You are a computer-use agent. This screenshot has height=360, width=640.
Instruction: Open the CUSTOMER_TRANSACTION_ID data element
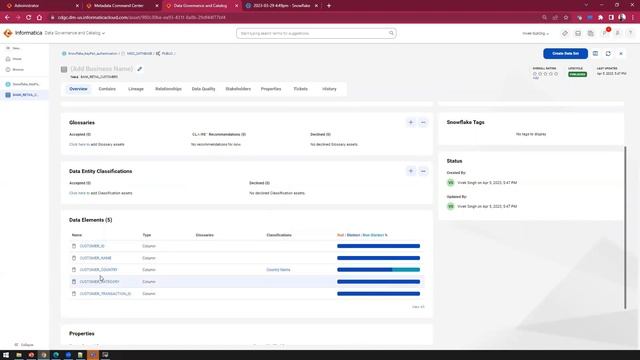point(105,293)
